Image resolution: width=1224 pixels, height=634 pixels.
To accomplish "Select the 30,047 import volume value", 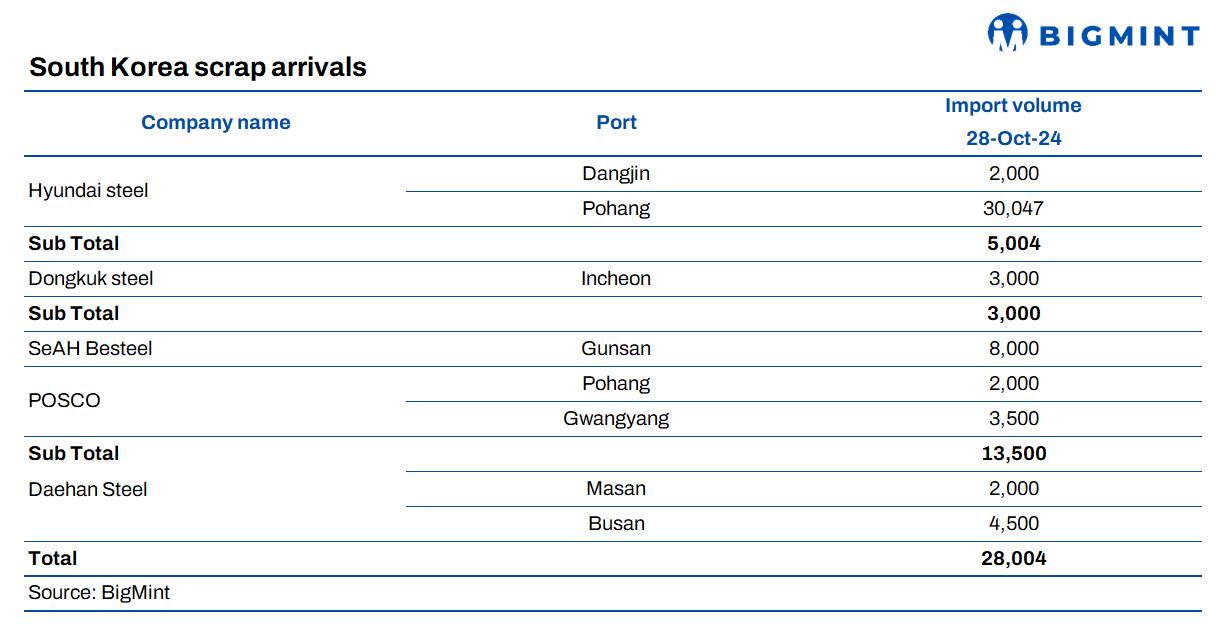I will tap(1013, 208).
